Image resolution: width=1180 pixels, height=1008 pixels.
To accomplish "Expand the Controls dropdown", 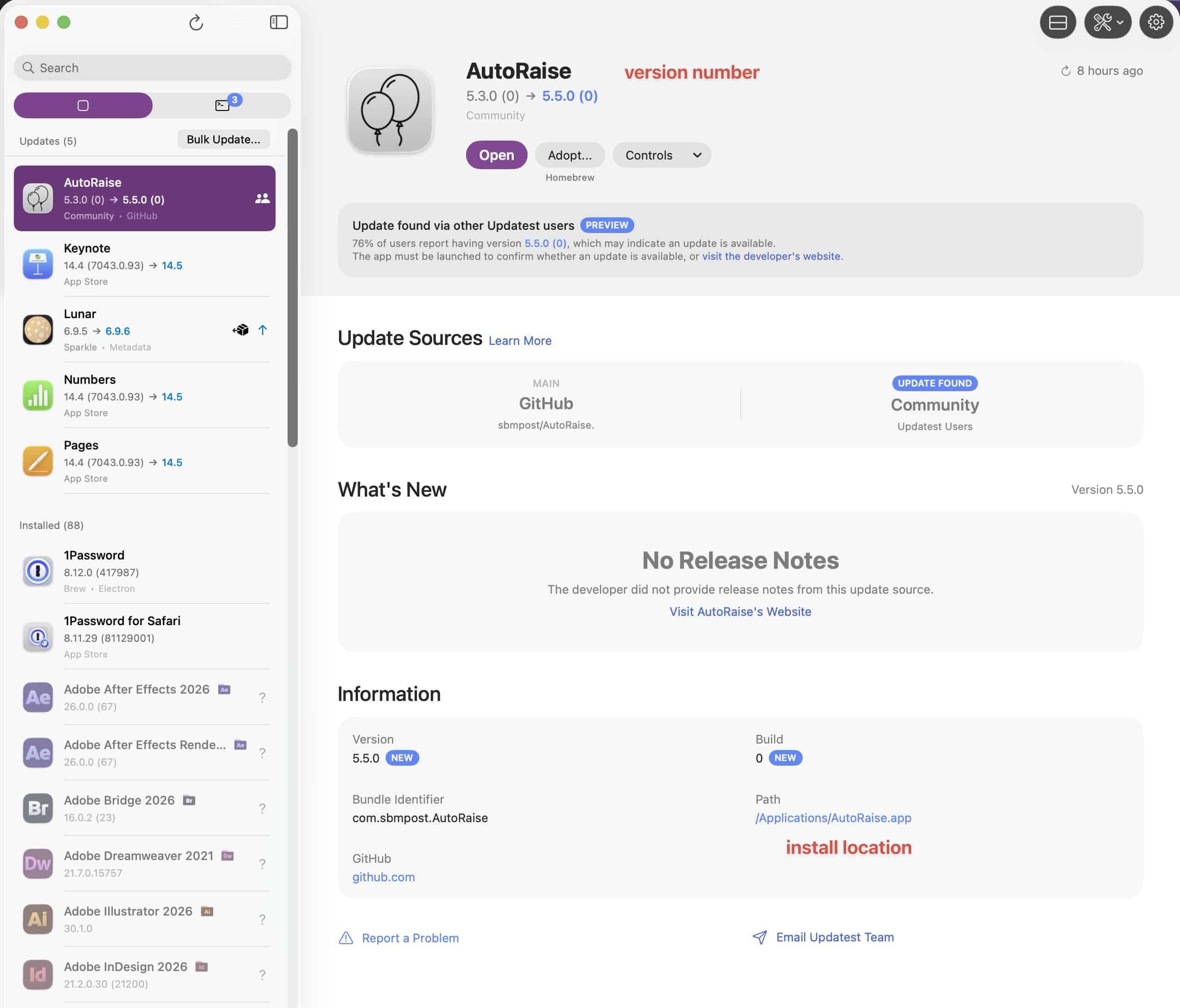I will [x=662, y=155].
